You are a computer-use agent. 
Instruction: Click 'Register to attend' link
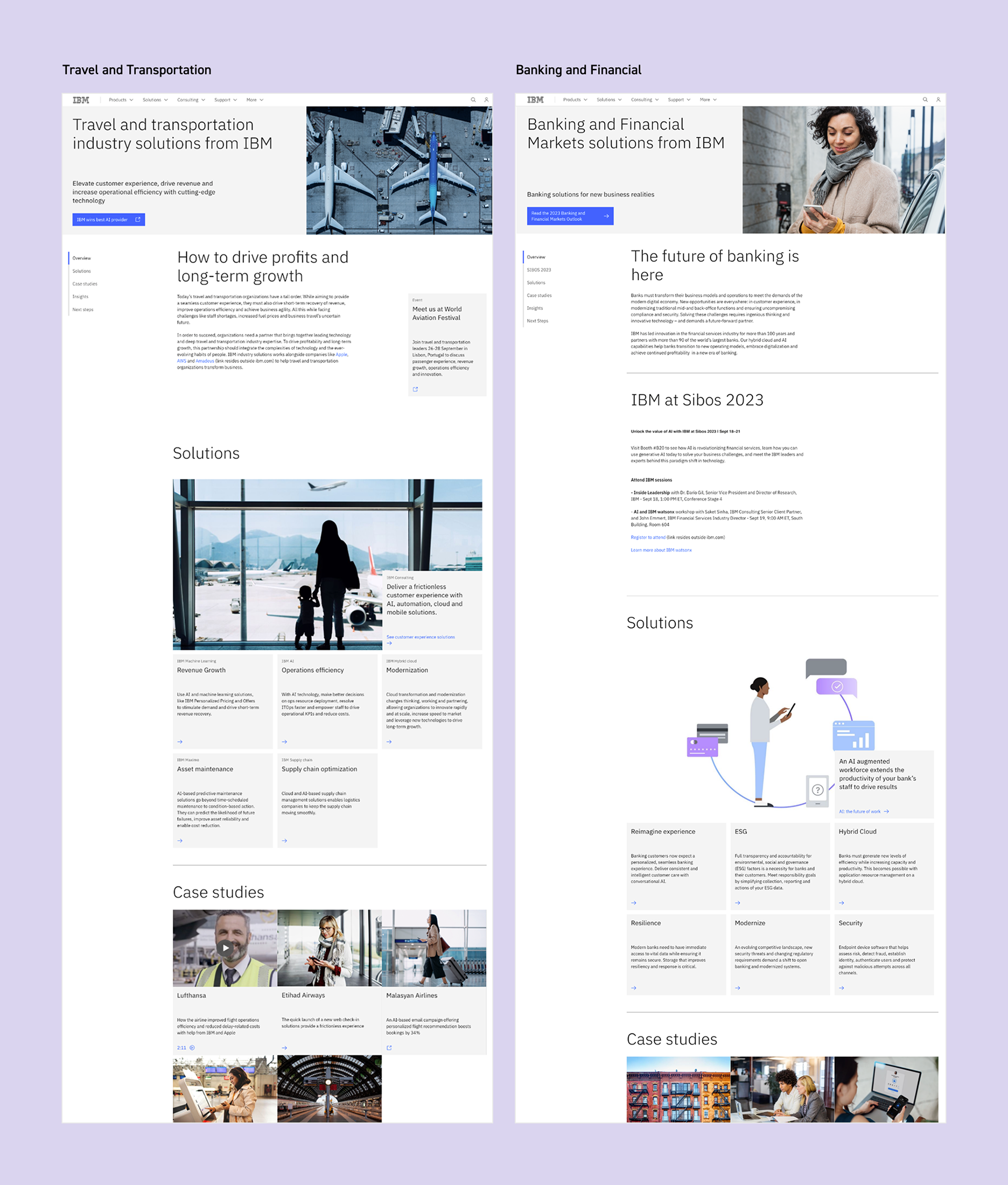tap(648, 537)
